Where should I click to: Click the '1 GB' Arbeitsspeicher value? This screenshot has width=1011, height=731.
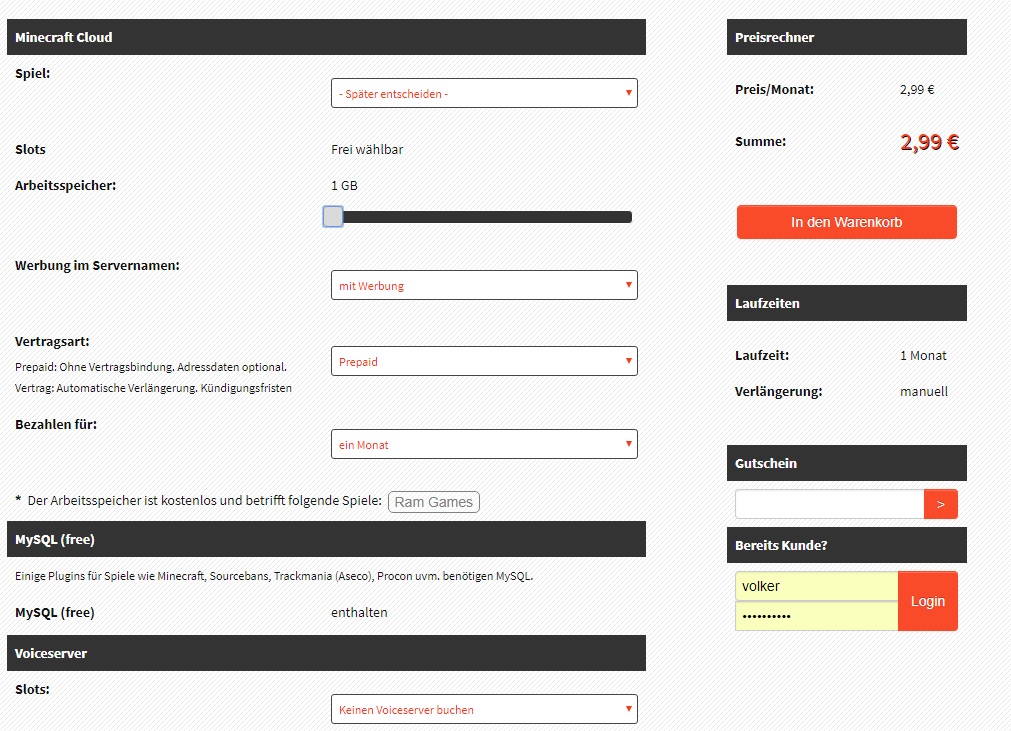[344, 186]
